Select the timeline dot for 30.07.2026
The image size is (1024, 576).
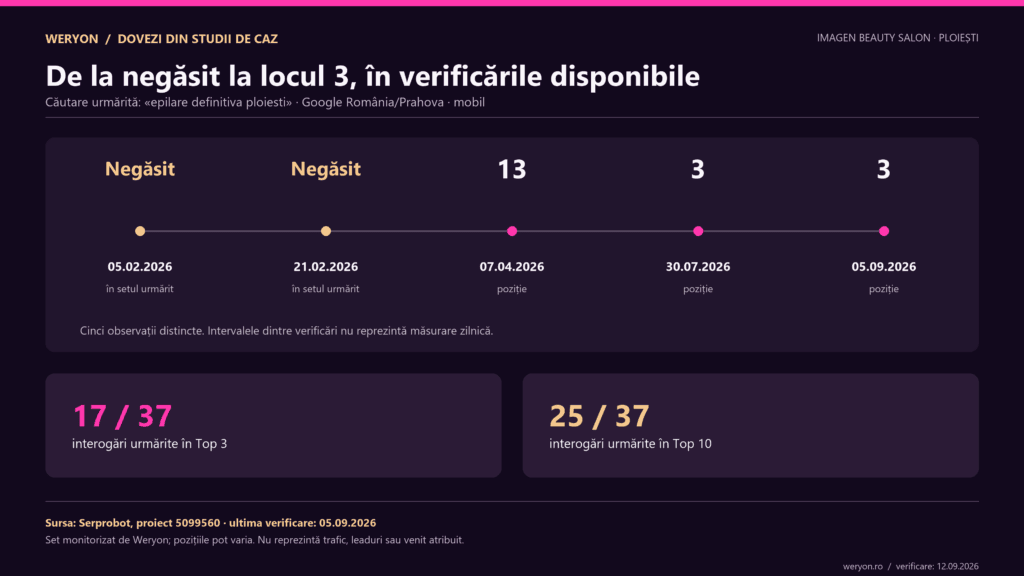click(698, 231)
